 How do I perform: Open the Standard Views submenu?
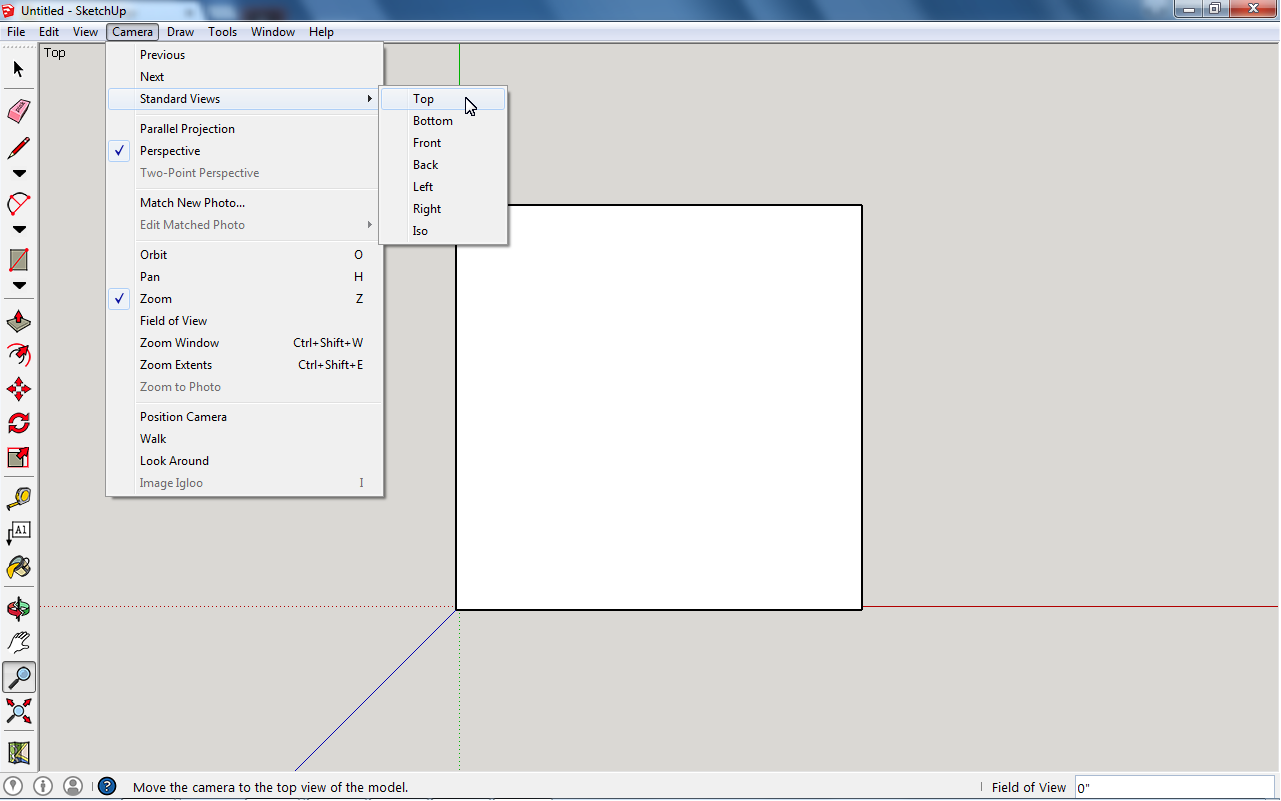180,99
